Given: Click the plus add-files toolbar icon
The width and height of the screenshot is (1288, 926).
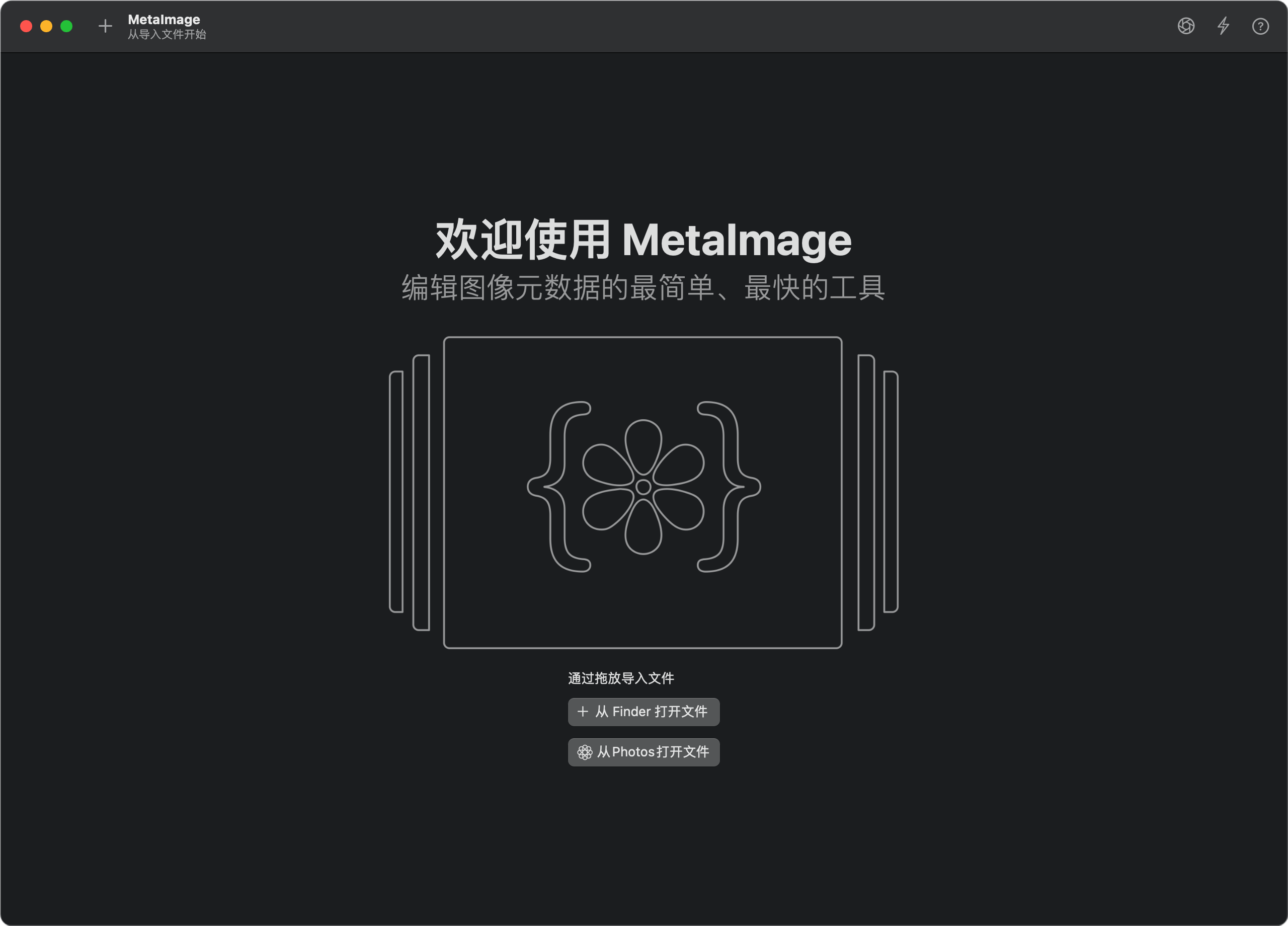Looking at the screenshot, I should point(105,26).
